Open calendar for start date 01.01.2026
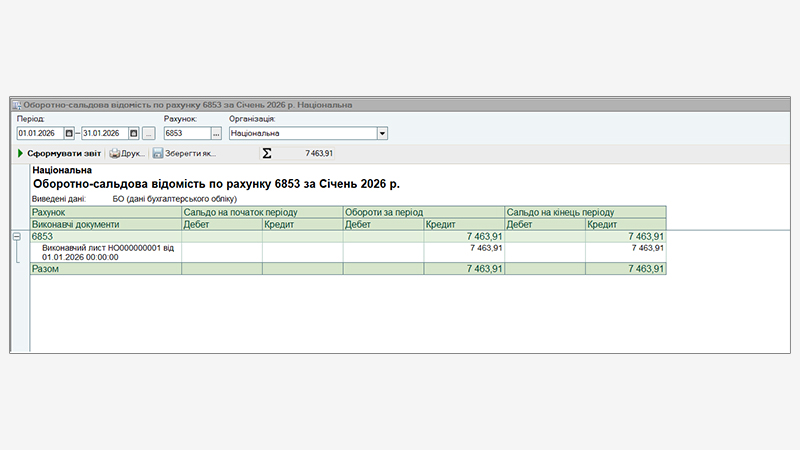Screen dimensions: 800x450 click(x=69, y=133)
